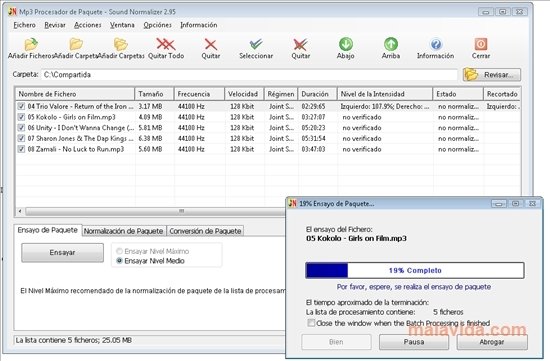Click the Añadir Carpeta folder icon
This screenshot has height=361, width=550.
[76, 44]
